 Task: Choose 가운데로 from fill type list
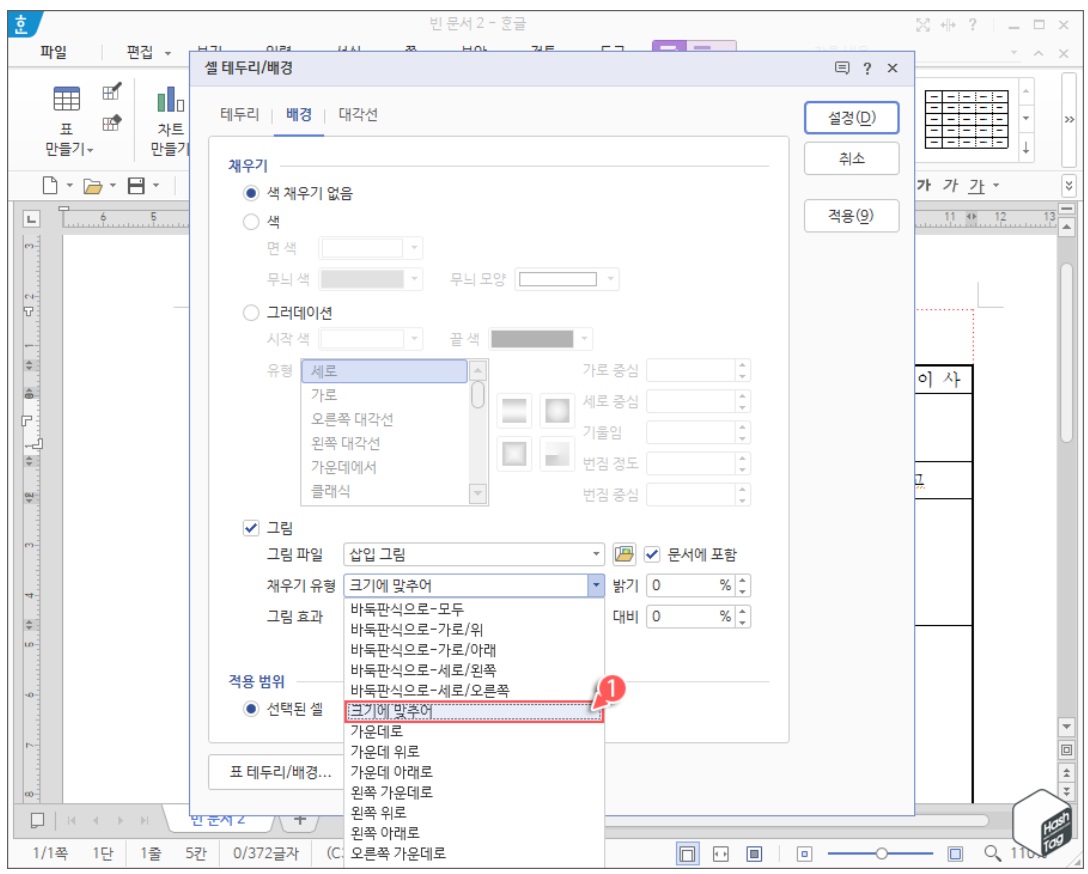point(376,731)
